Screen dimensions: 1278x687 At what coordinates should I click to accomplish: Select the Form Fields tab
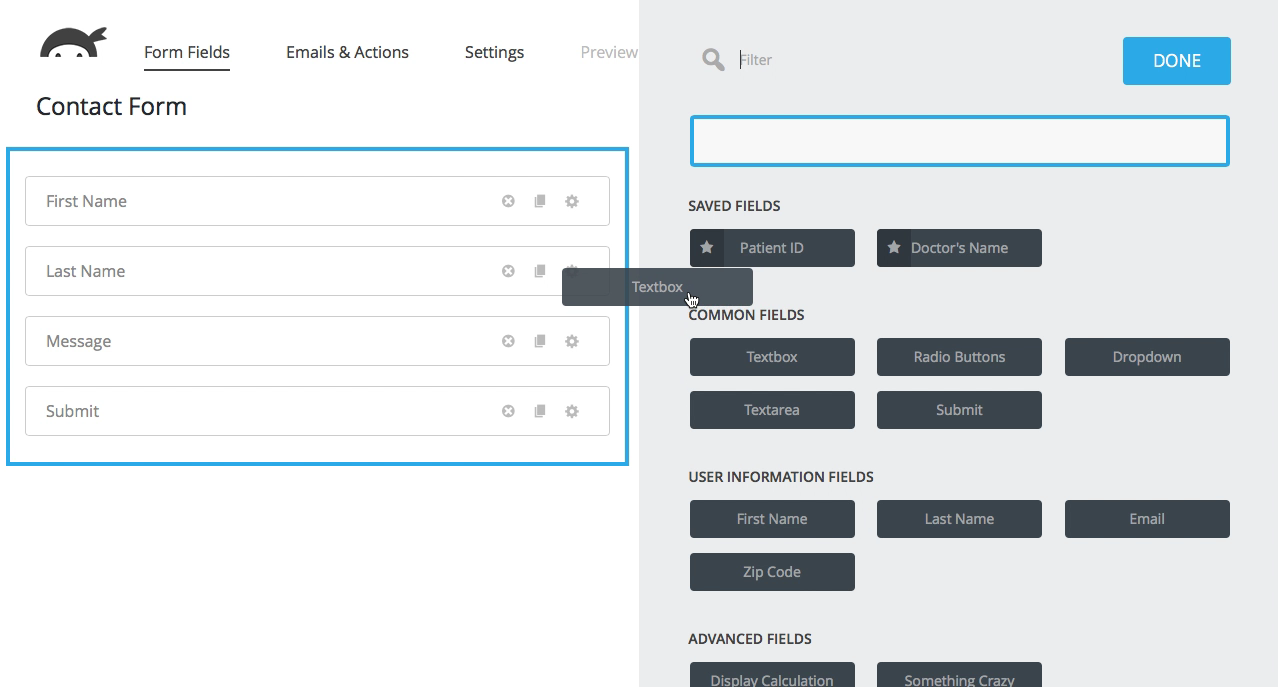(x=187, y=52)
